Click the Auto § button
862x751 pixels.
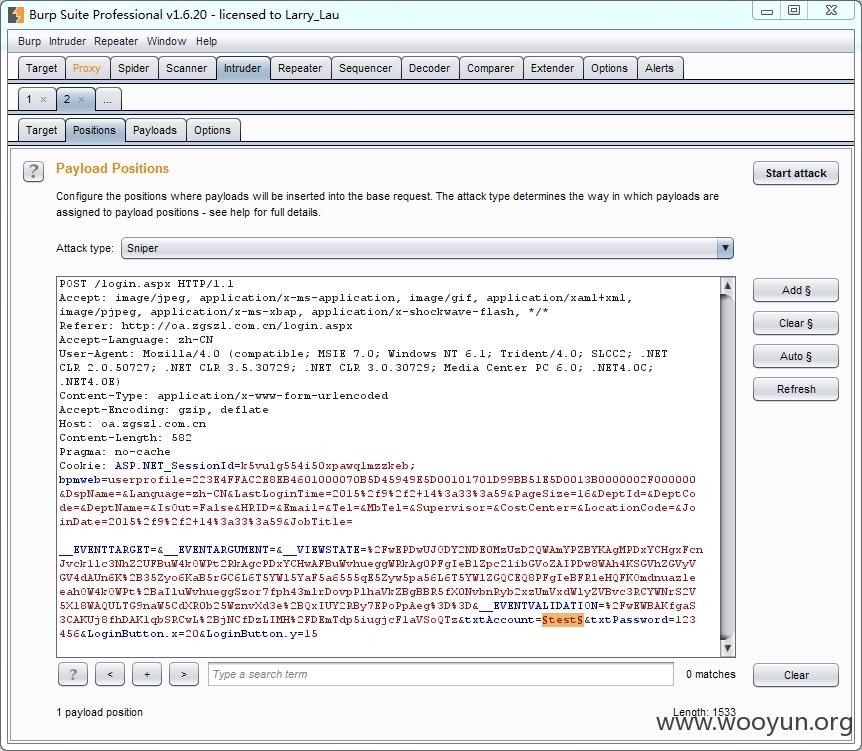[795, 356]
